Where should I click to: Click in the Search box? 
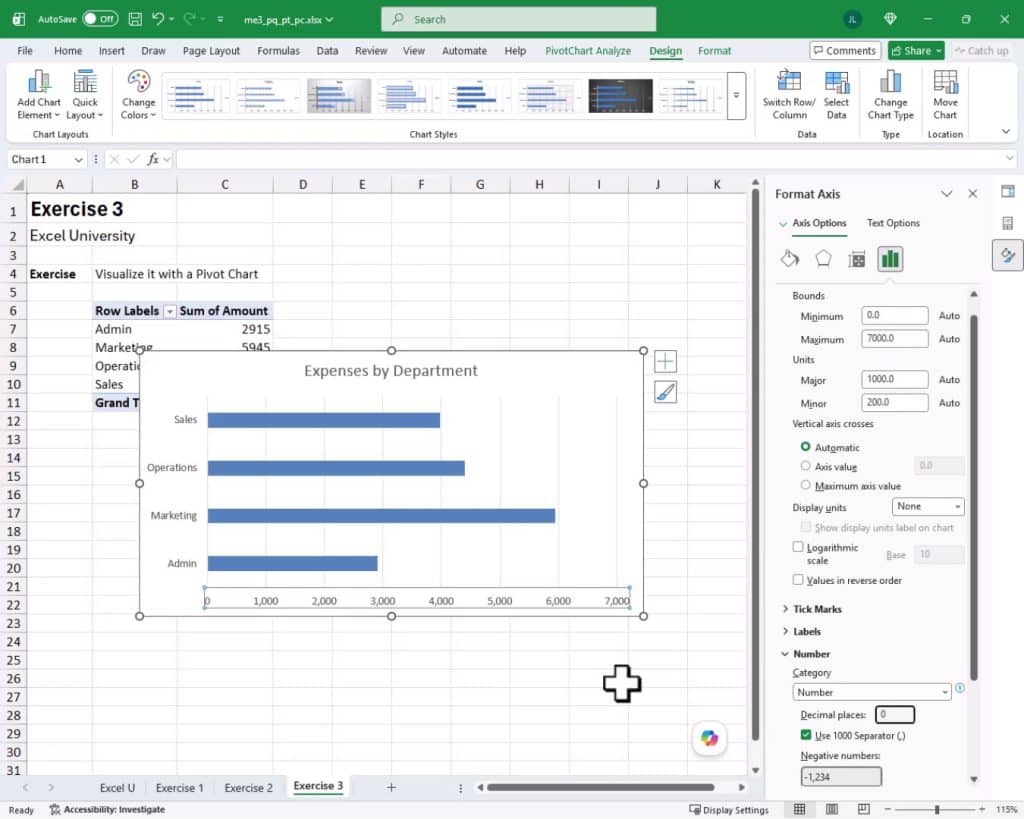[519, 19]
